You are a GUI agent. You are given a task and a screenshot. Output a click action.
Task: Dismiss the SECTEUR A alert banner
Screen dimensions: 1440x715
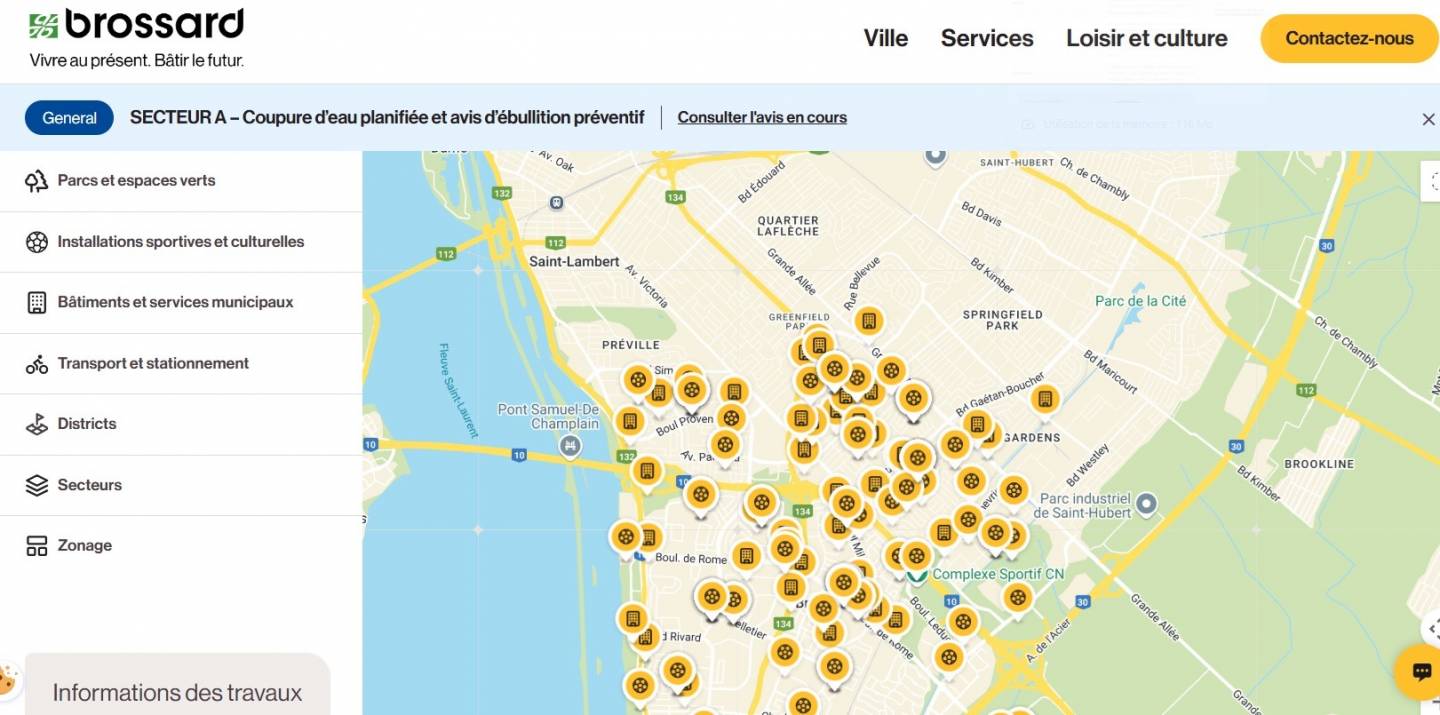[x=1428, y=120]
